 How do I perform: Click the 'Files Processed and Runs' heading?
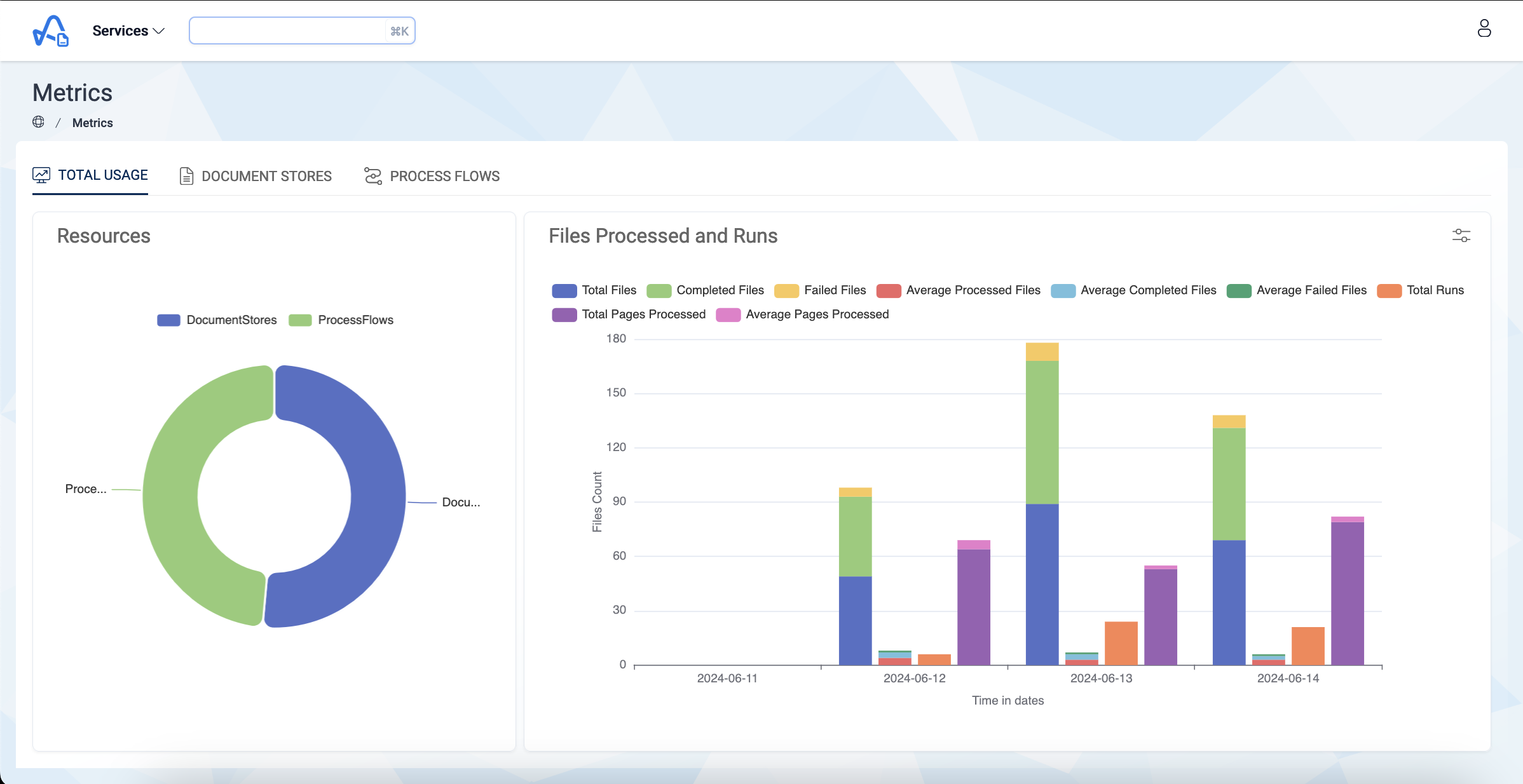tap(663, 236)
